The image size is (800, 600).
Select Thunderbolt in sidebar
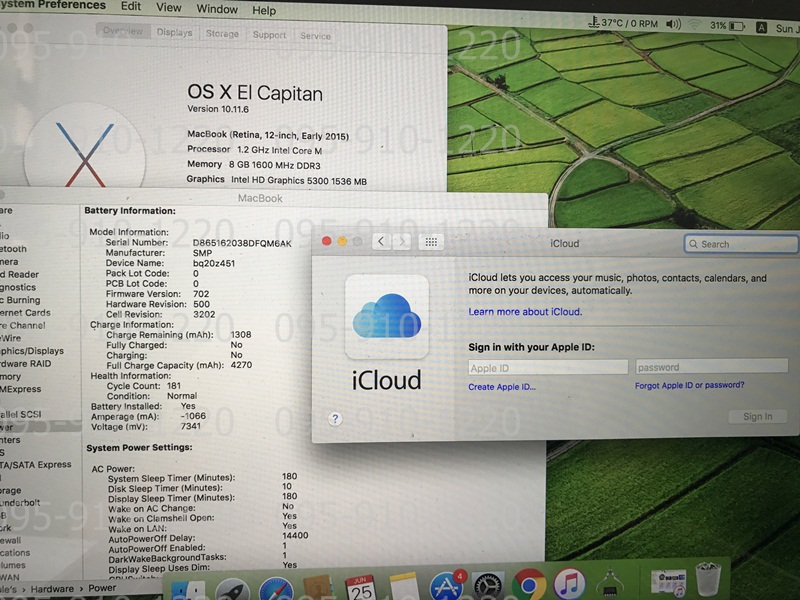(20, 502)
